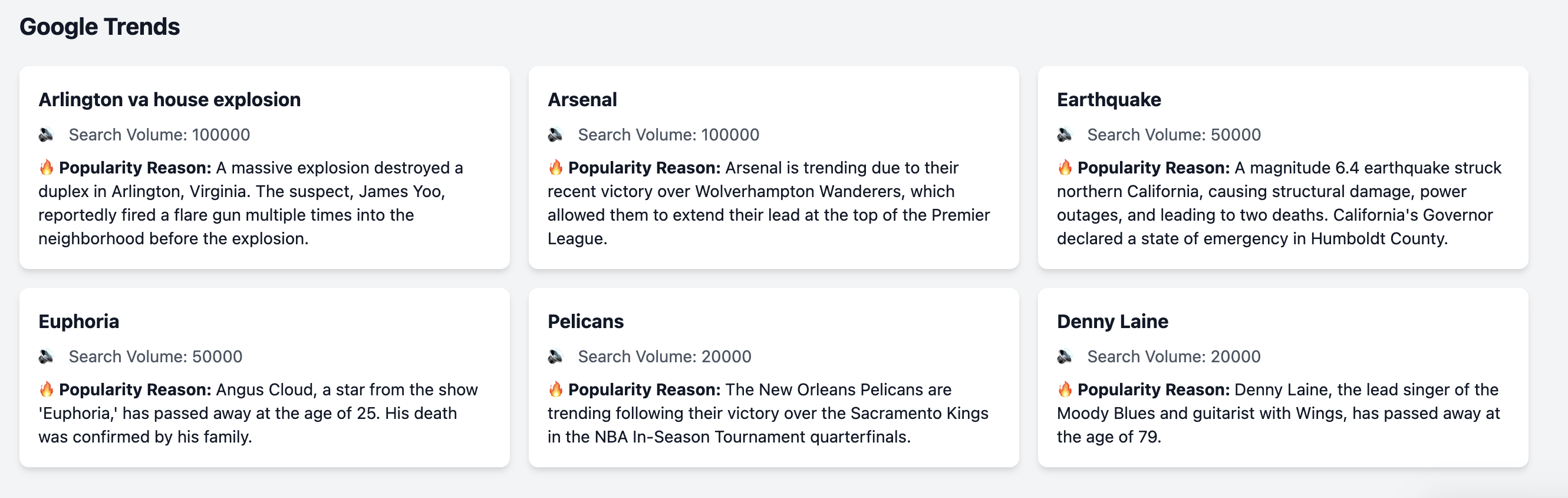Click the speaker icon in the Pelicans card
The width and height of the screenshot is (1568, 498).
pyautogui.click(x=555, y=356)
